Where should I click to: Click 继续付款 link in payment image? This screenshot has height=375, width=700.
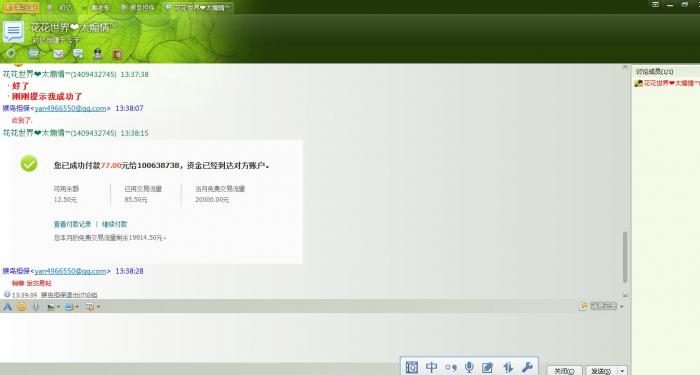coord(115,224)
